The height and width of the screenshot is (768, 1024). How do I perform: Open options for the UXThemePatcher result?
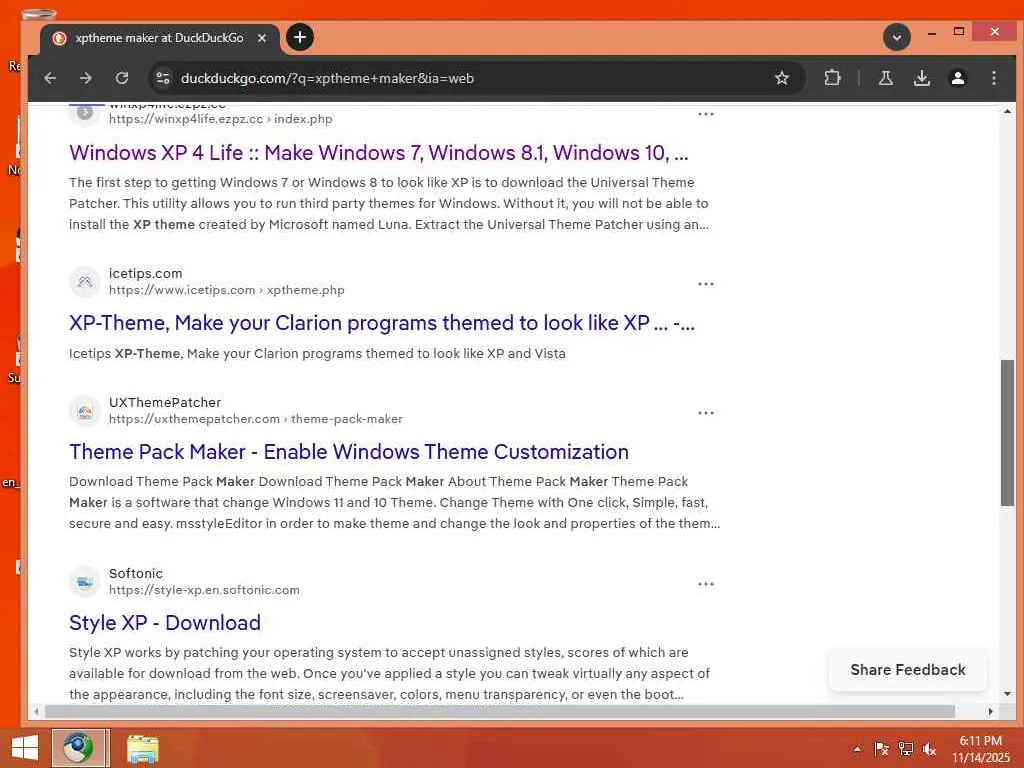click(x=705, y=413)
